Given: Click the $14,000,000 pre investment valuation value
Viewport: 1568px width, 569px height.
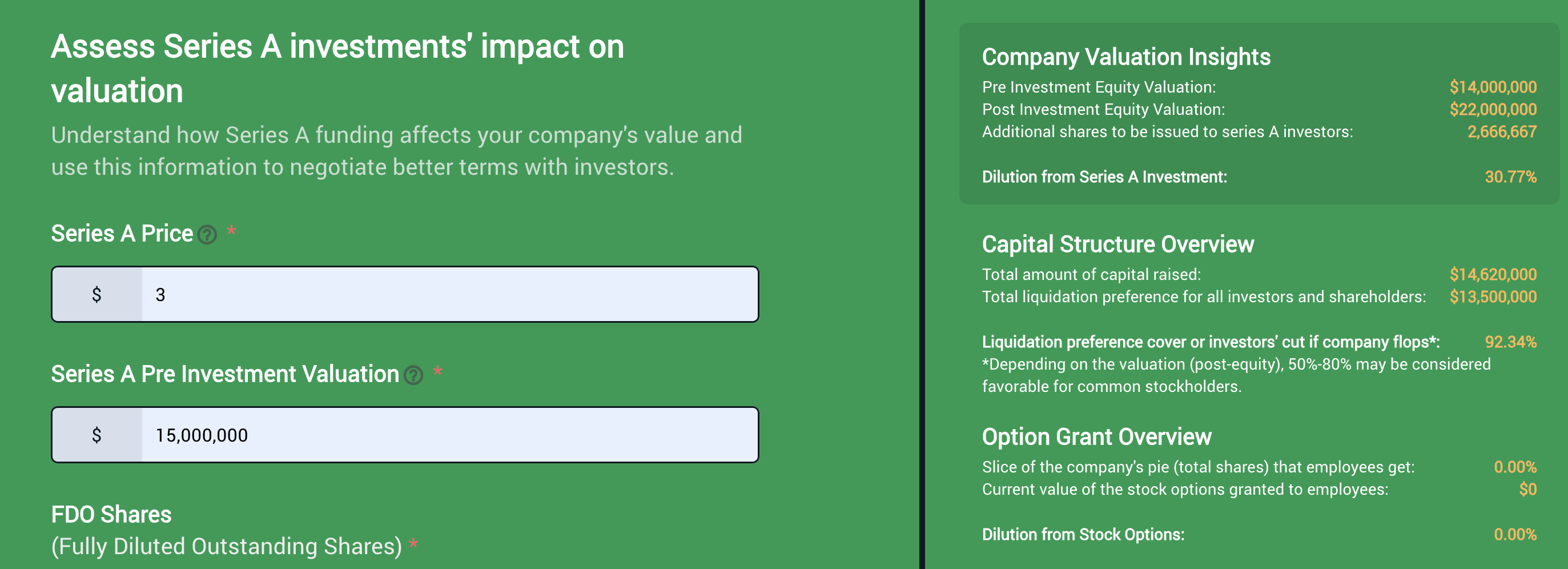Looking at the screenshot, I should [1493, 87].
